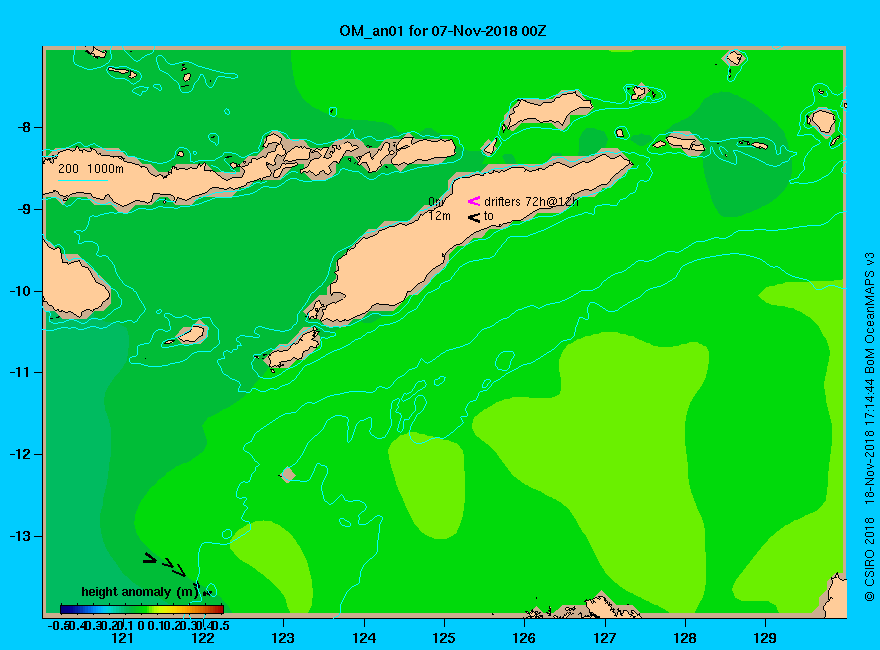Click the 122 longitude axis label
Viewport: 880px width, 650px height.
(x=203, y=638)
